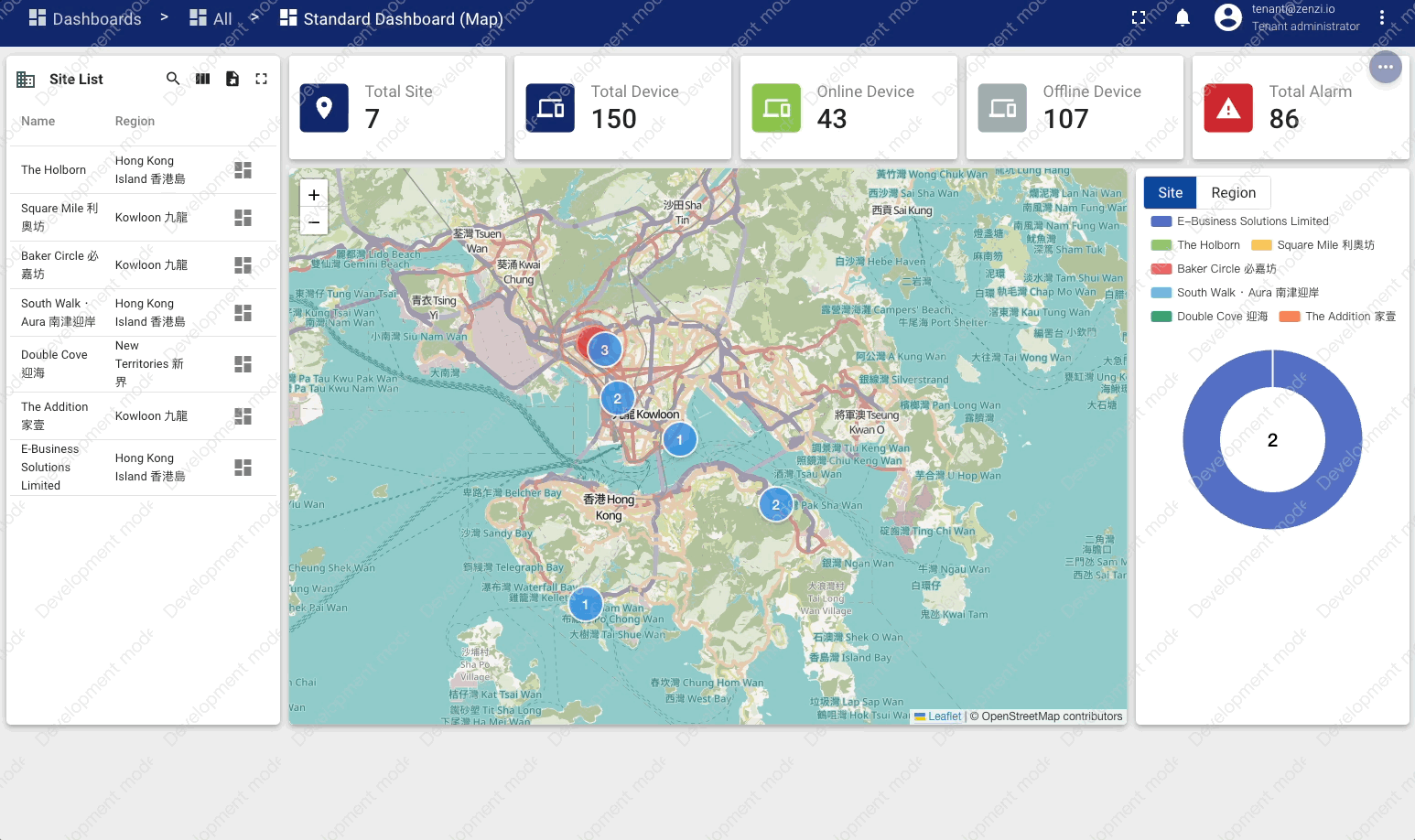This screenshot has width=1415, height=840.
Task: Zoom in on the map
Action: pos(314,195)
